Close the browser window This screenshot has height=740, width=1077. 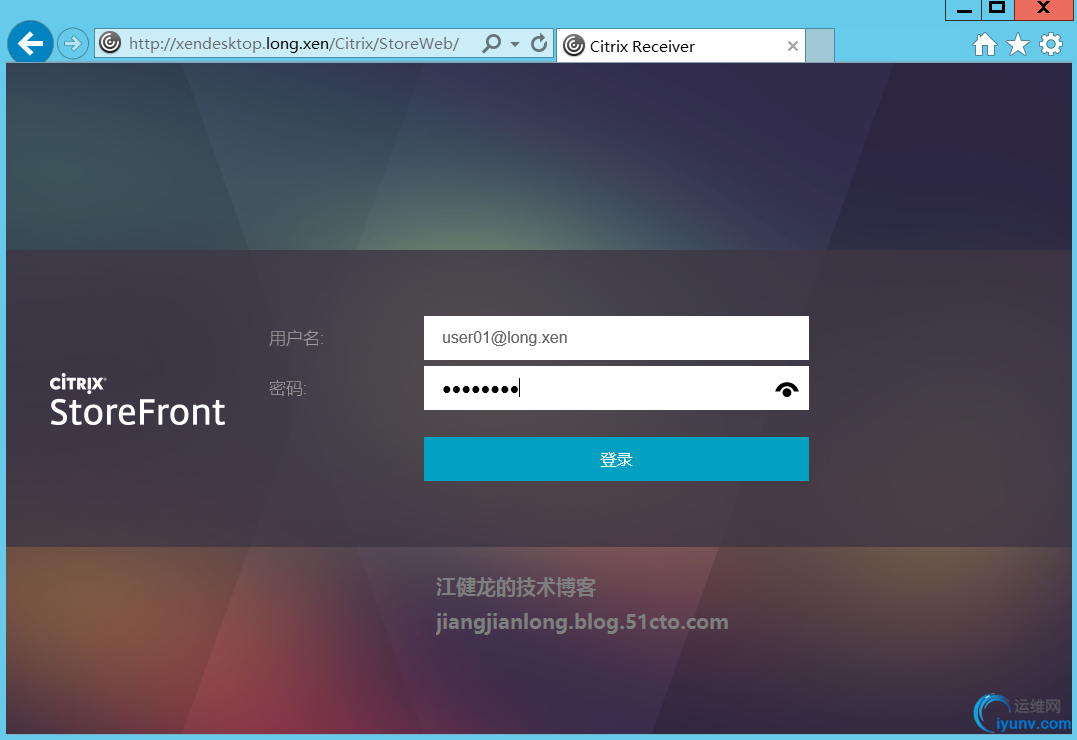[x=1043, y=9]
